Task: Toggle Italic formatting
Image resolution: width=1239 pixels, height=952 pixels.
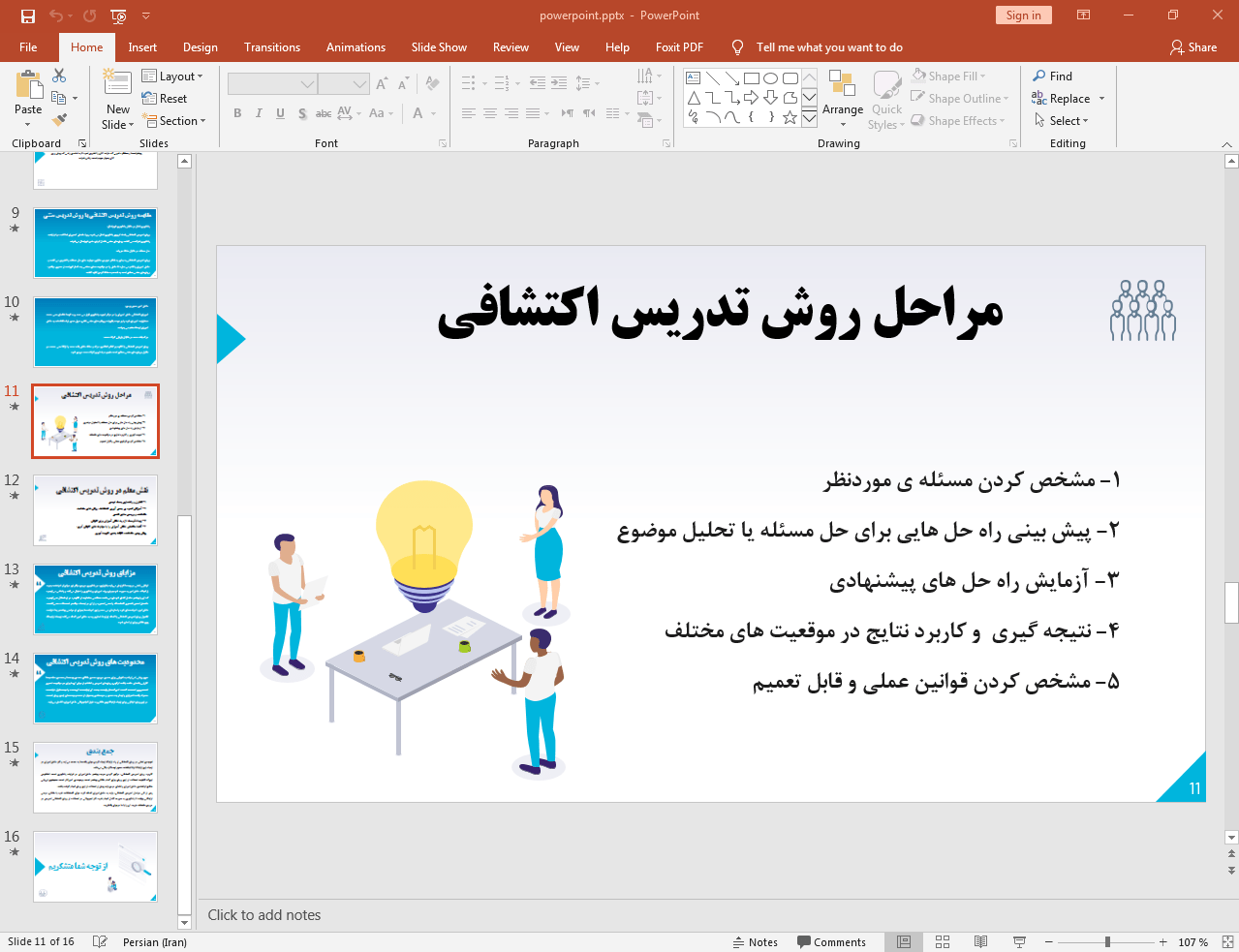Action: coord(259,113)
